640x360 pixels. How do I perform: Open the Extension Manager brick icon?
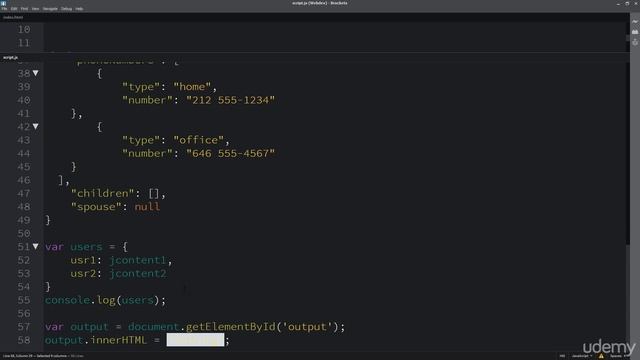tap(635, 32)
